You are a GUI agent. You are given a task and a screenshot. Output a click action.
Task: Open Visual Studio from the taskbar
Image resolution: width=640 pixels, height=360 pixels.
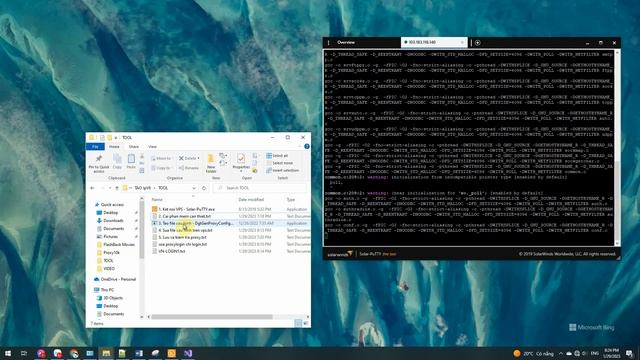(188, 353)
